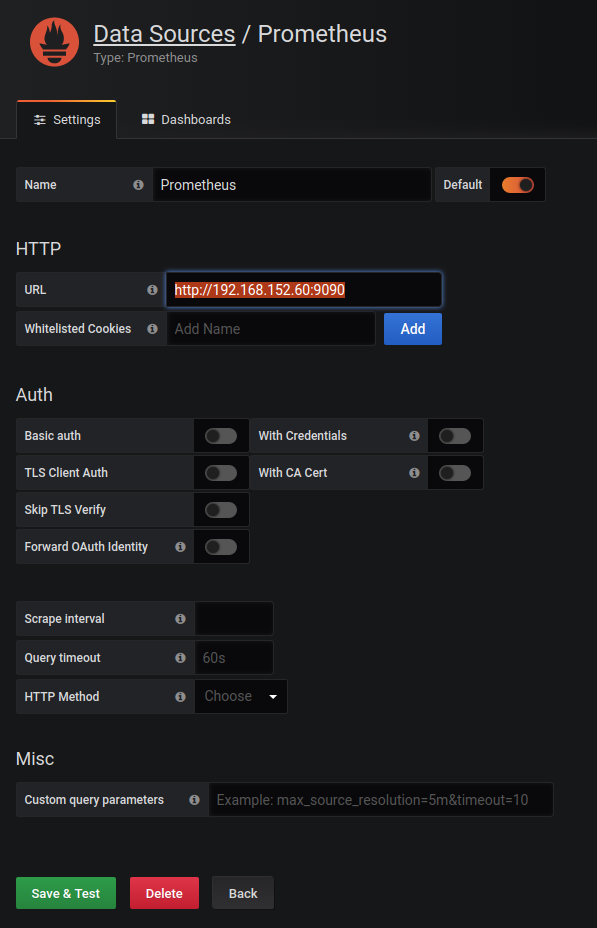
Task: Click the Save & Test button
Action: pos(66,893)
